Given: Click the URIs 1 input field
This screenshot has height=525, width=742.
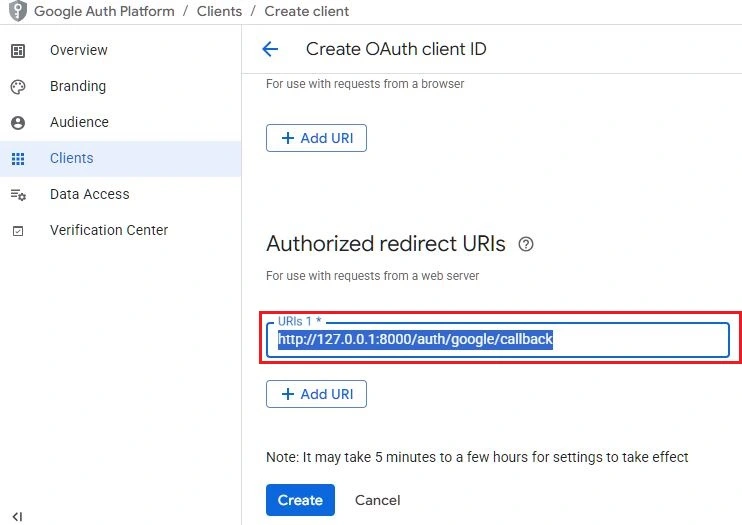Looking at the screenshot, I should point(497,339).
